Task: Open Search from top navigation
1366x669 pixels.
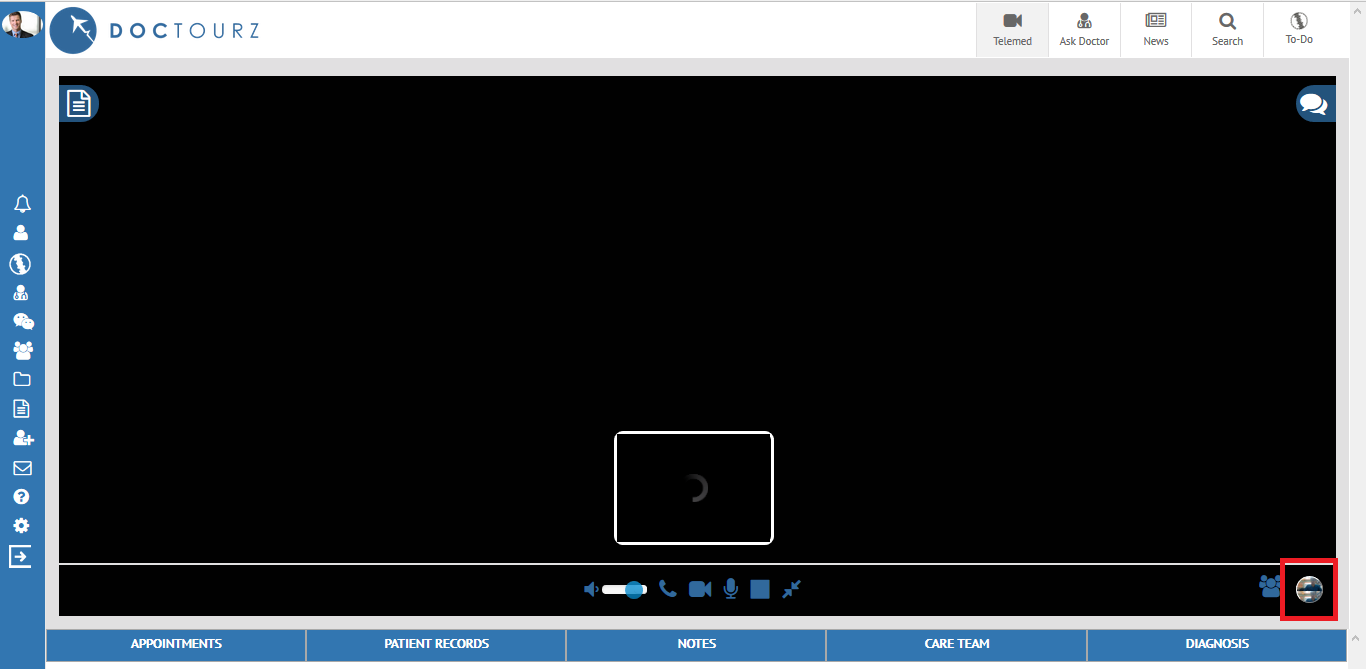Action: [1227, 30]
